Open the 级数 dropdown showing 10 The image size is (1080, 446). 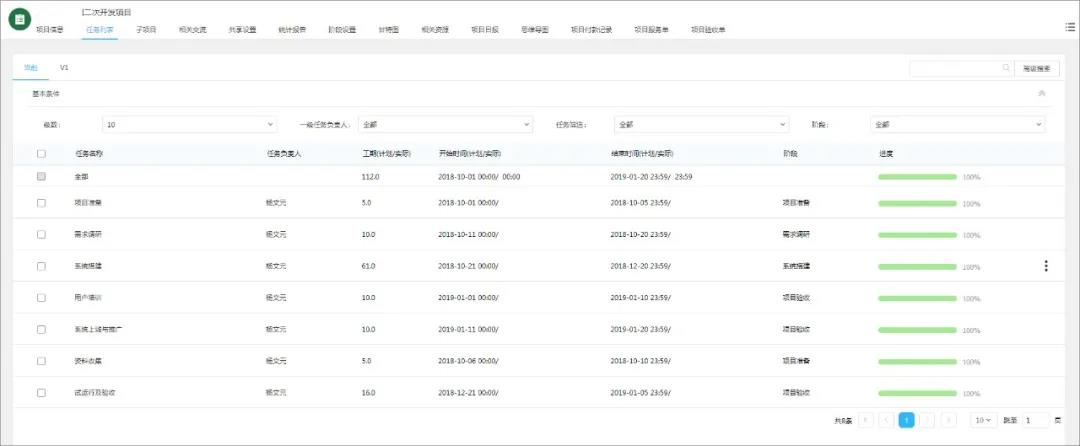click(189, 125)
